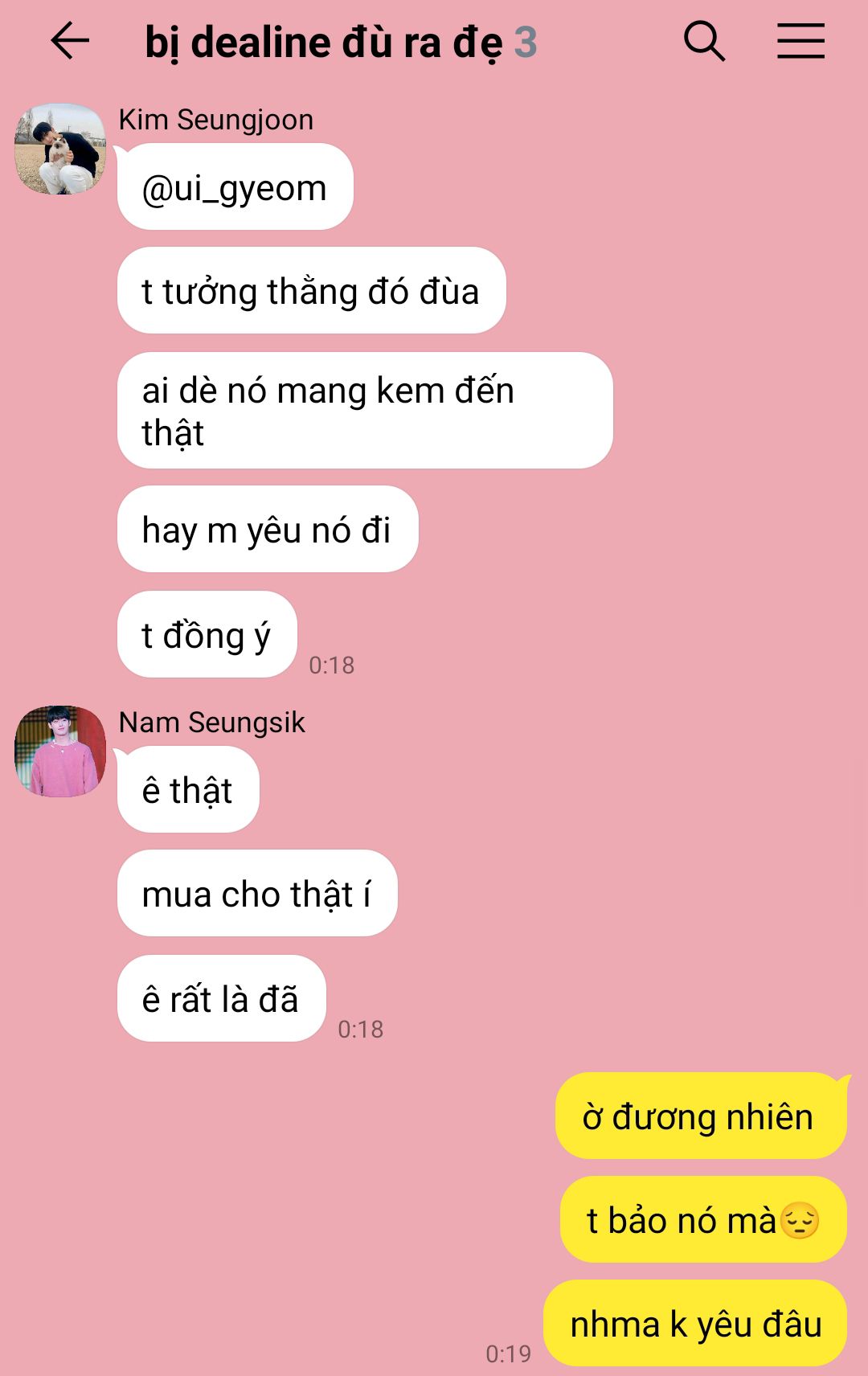
Task: Open the chat search magnifier
Action: [704, 41]
